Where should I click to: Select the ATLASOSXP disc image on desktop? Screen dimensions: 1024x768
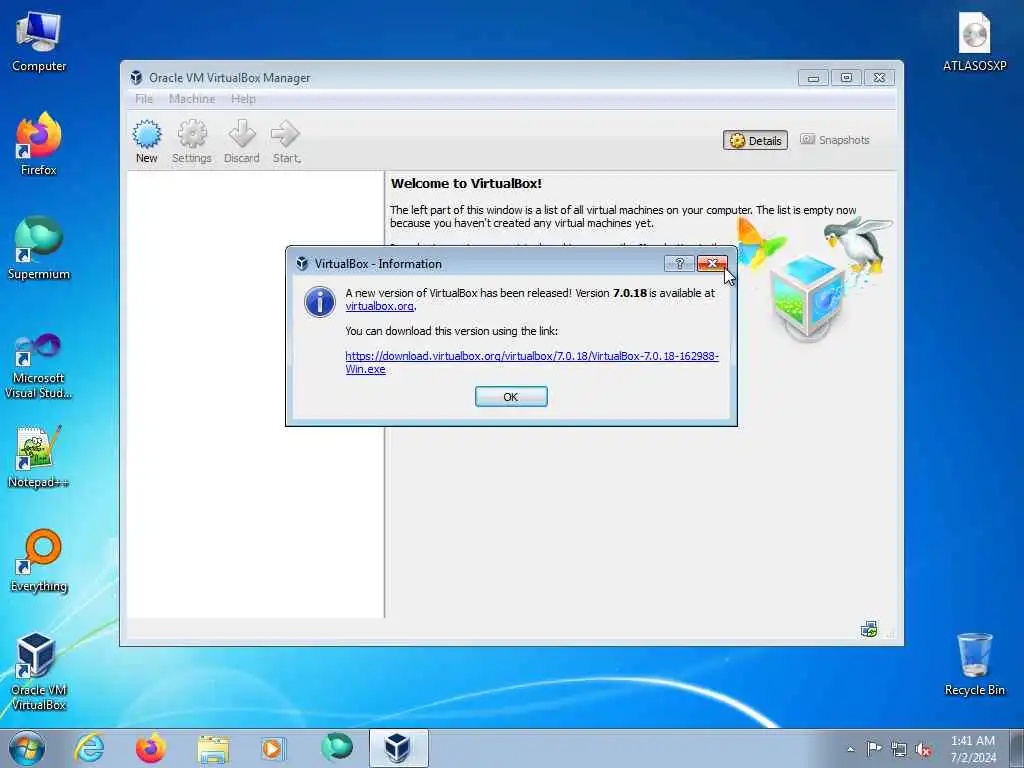(974, 42)
